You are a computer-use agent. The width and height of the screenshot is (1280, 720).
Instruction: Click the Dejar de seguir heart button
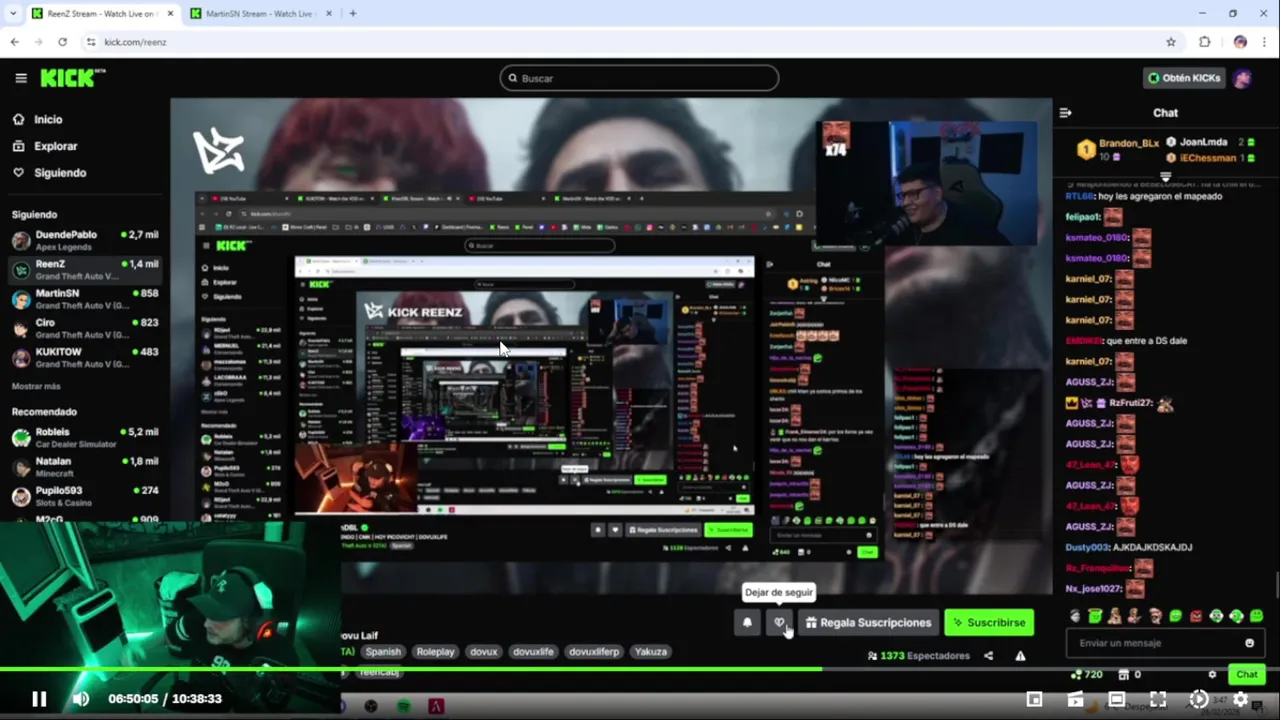coord(779,622)
